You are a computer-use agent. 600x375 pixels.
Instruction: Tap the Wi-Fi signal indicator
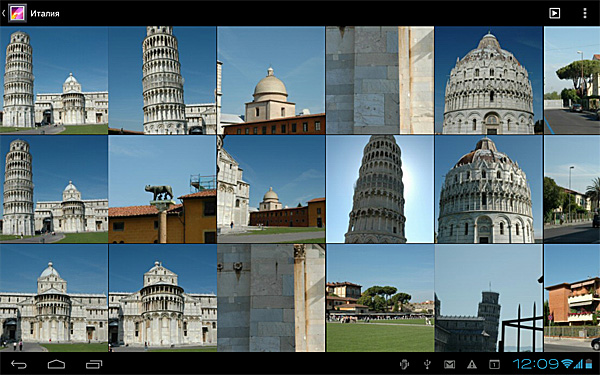pos(567,364)
